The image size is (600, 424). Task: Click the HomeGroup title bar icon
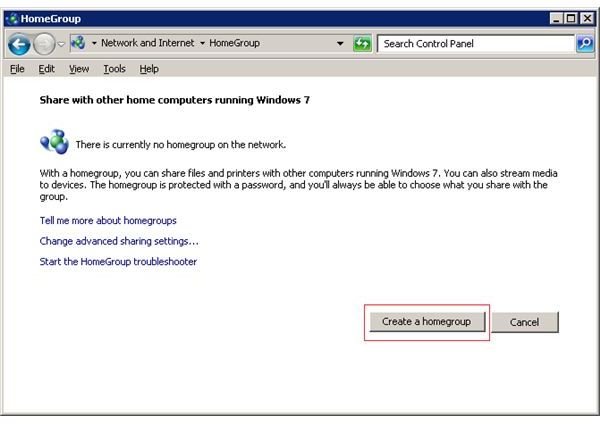[x=12, y=19]
